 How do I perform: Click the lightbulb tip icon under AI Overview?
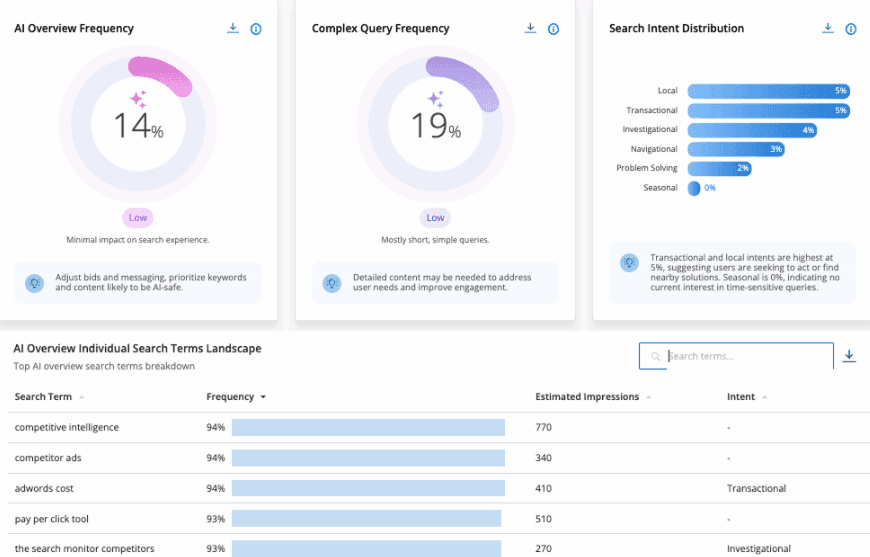click(x=34, y=283)
